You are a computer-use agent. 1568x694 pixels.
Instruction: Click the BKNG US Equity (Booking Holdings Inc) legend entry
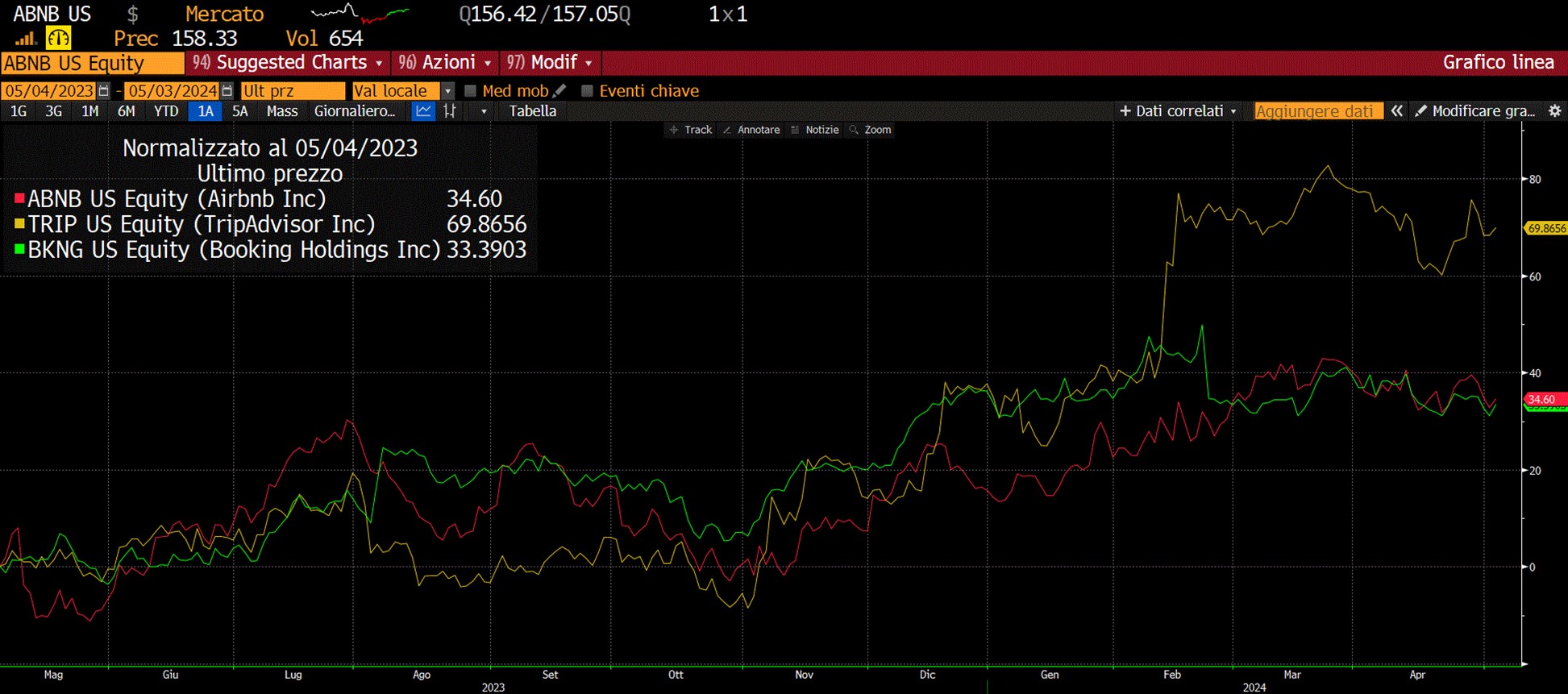click(x=235, y=250)
